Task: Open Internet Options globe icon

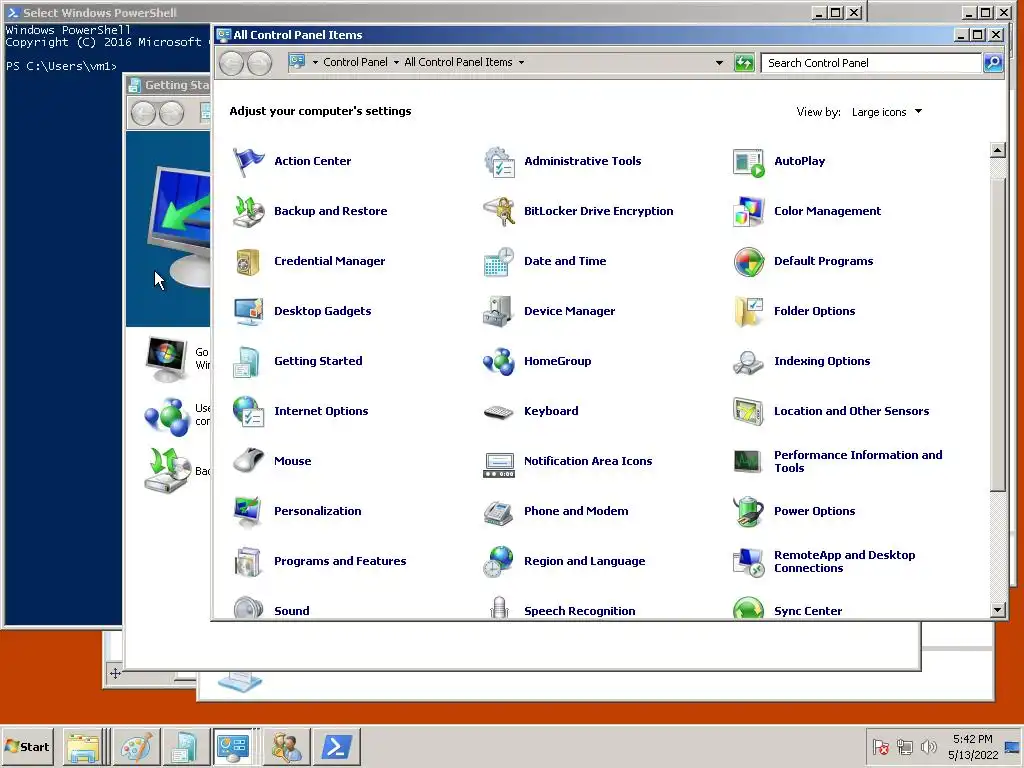Action: coord(248,411)
